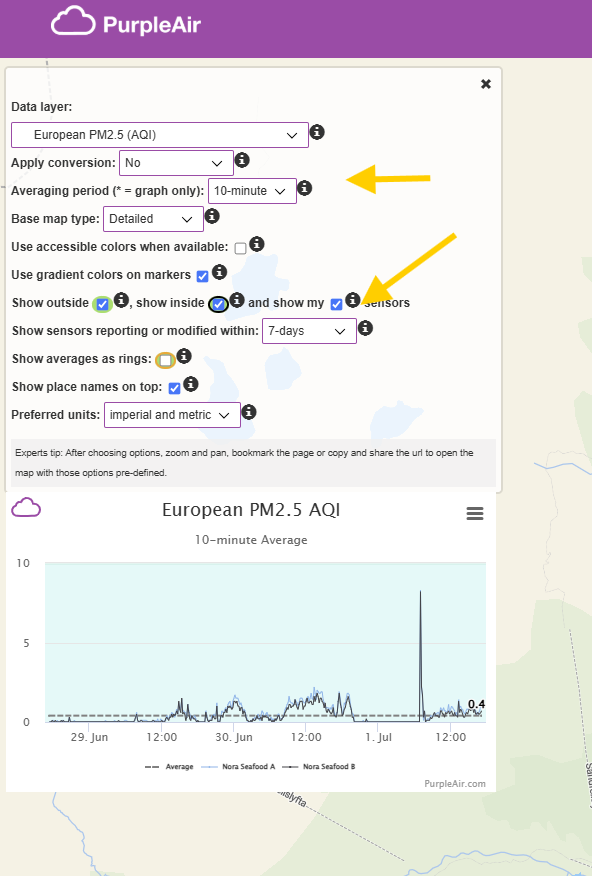Toggle Nora Seafood A series in legend

click(x=238, y=766)
